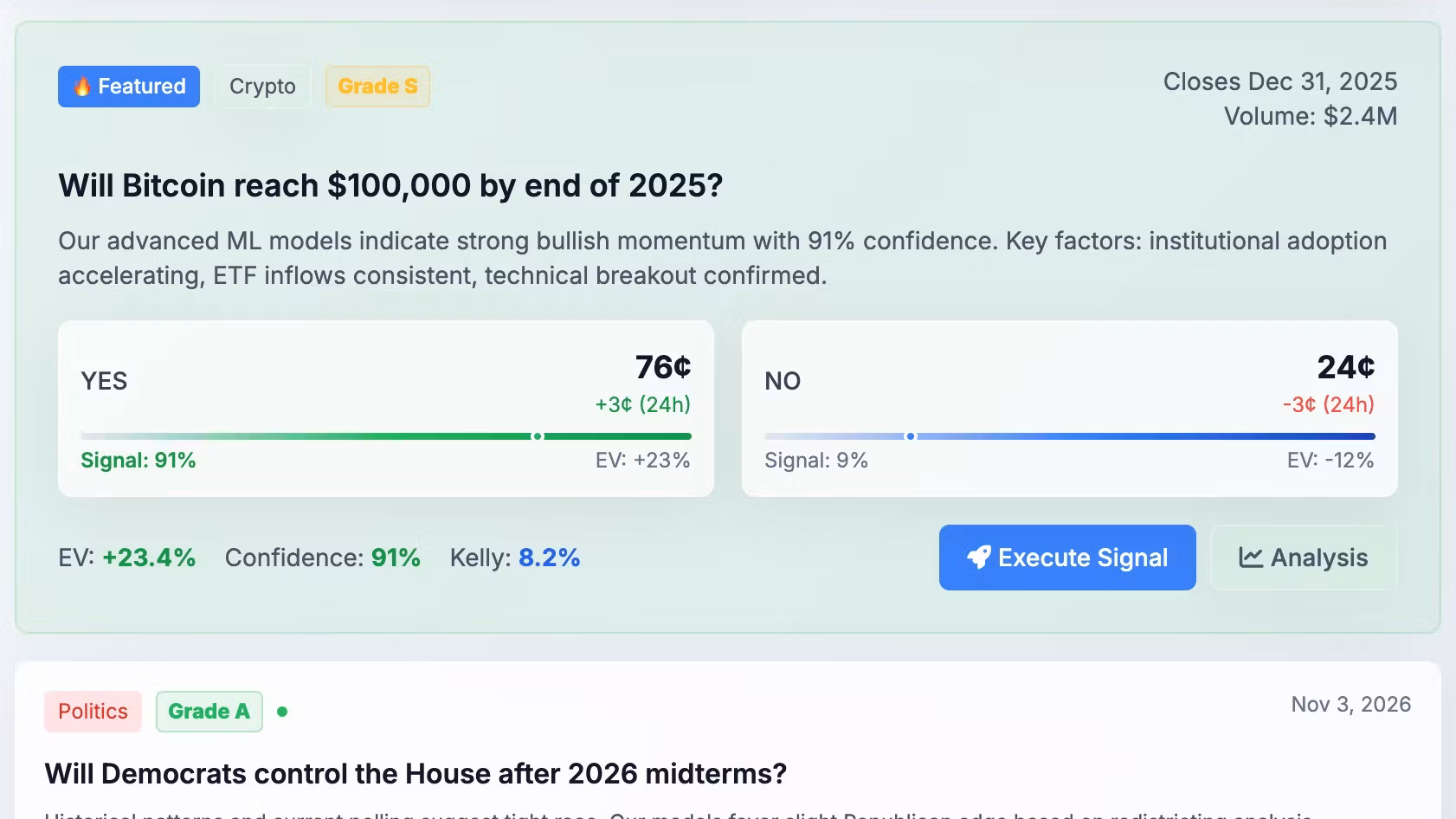Click the rocket icon on Execute Signal
1456x819 pixels.
pos(979,558)
